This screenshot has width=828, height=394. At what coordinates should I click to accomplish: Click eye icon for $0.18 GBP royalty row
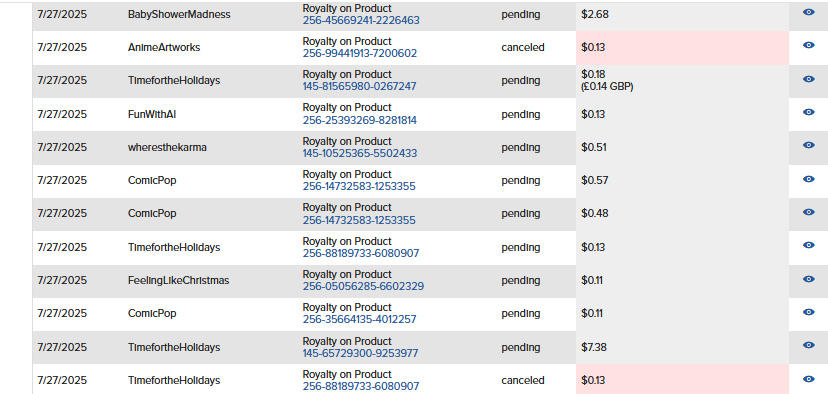click(808, 79)
